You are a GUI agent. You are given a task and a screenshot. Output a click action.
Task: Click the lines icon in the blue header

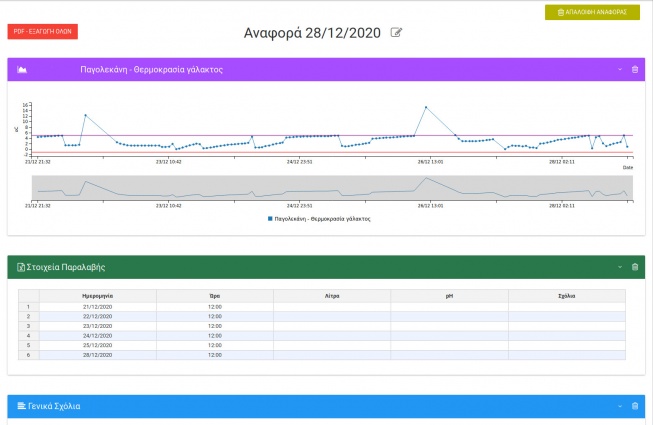pyautogui.click(x=21, y=406)
